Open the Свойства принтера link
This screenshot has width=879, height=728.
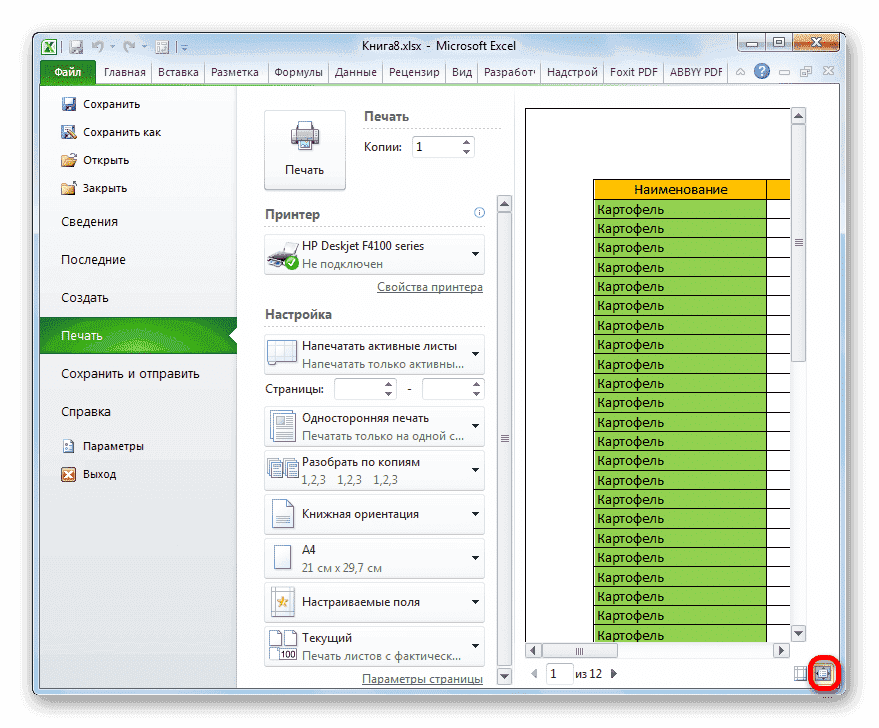[430, 287]
